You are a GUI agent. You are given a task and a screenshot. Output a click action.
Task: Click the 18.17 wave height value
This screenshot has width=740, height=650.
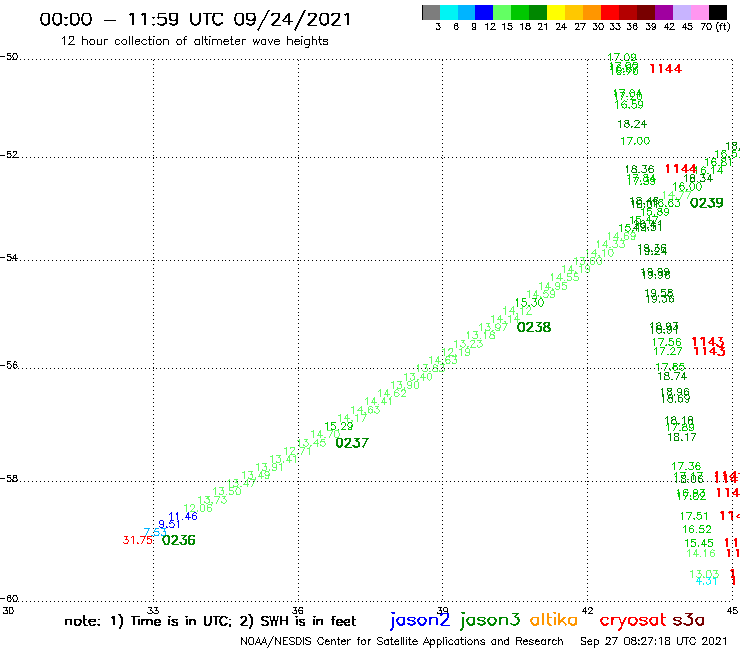(681, 437)
